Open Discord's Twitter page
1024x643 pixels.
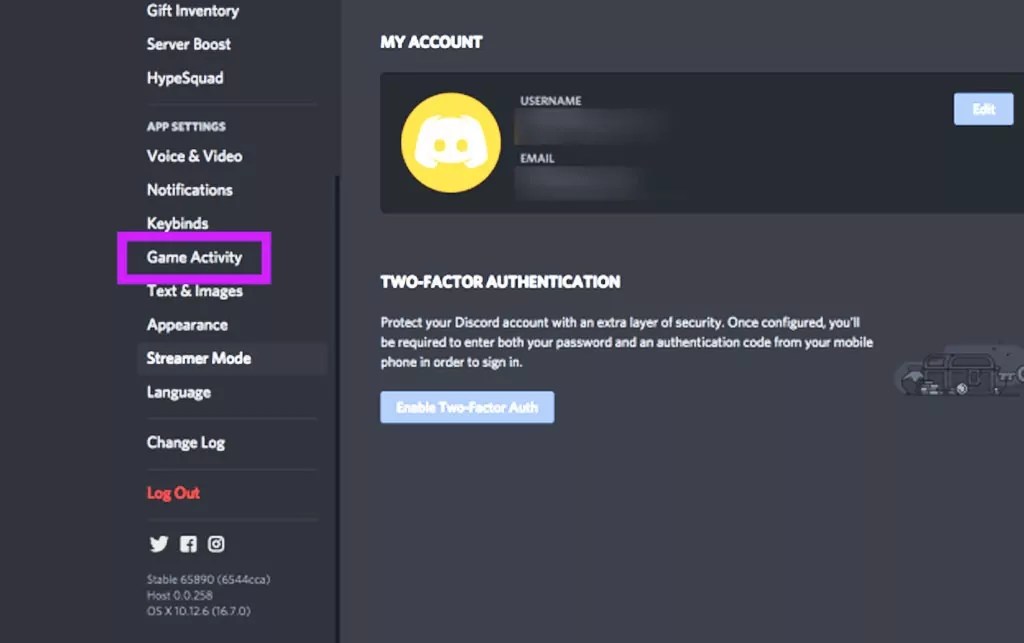click(x=159, y=544)
